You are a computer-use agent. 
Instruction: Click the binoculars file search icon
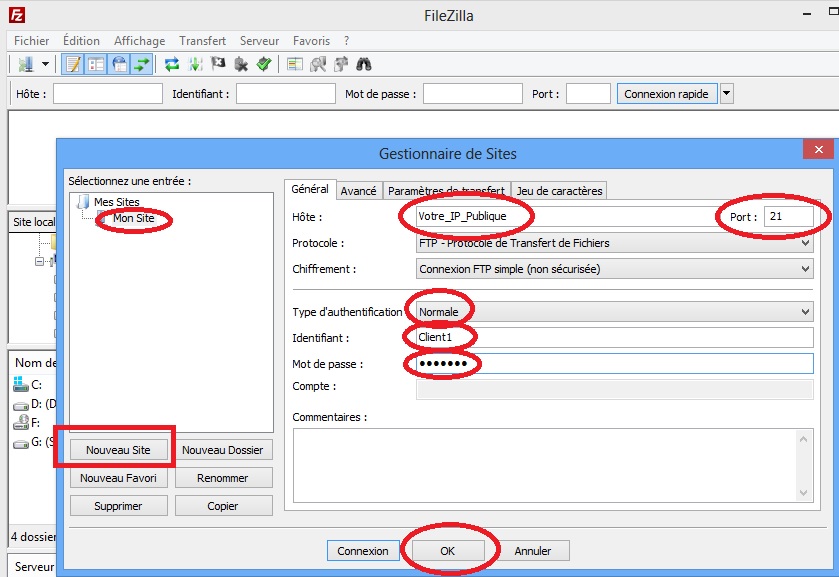coord(364,65)
